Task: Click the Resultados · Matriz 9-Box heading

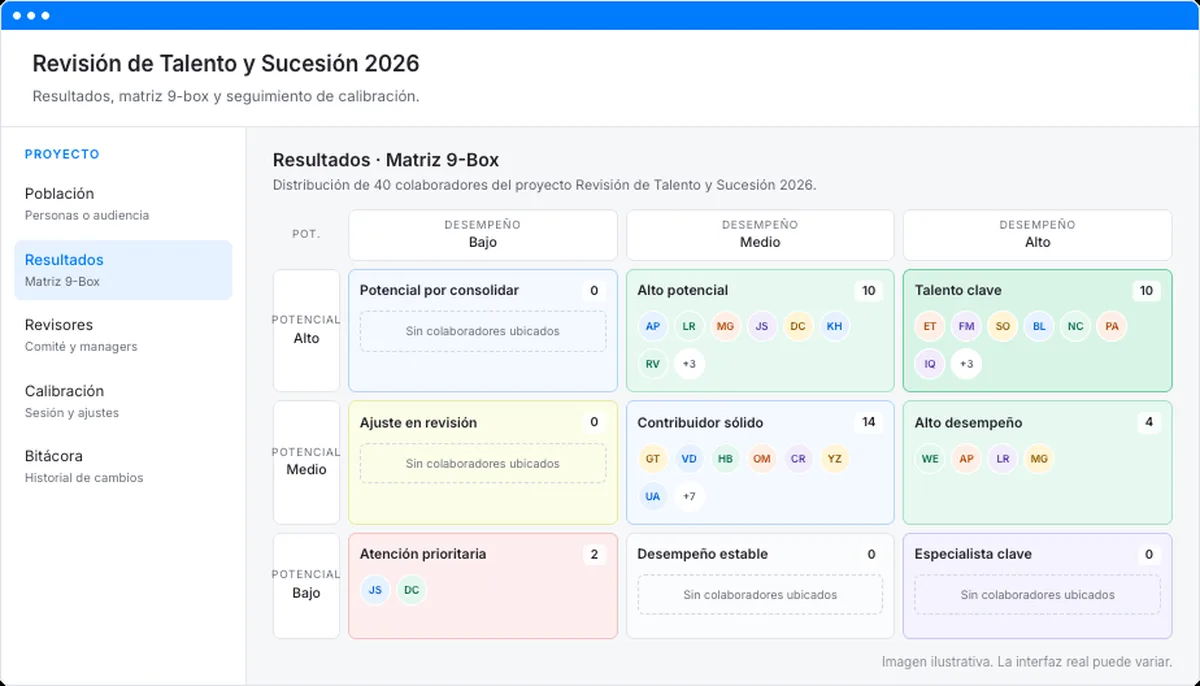Action: [386, 160]
